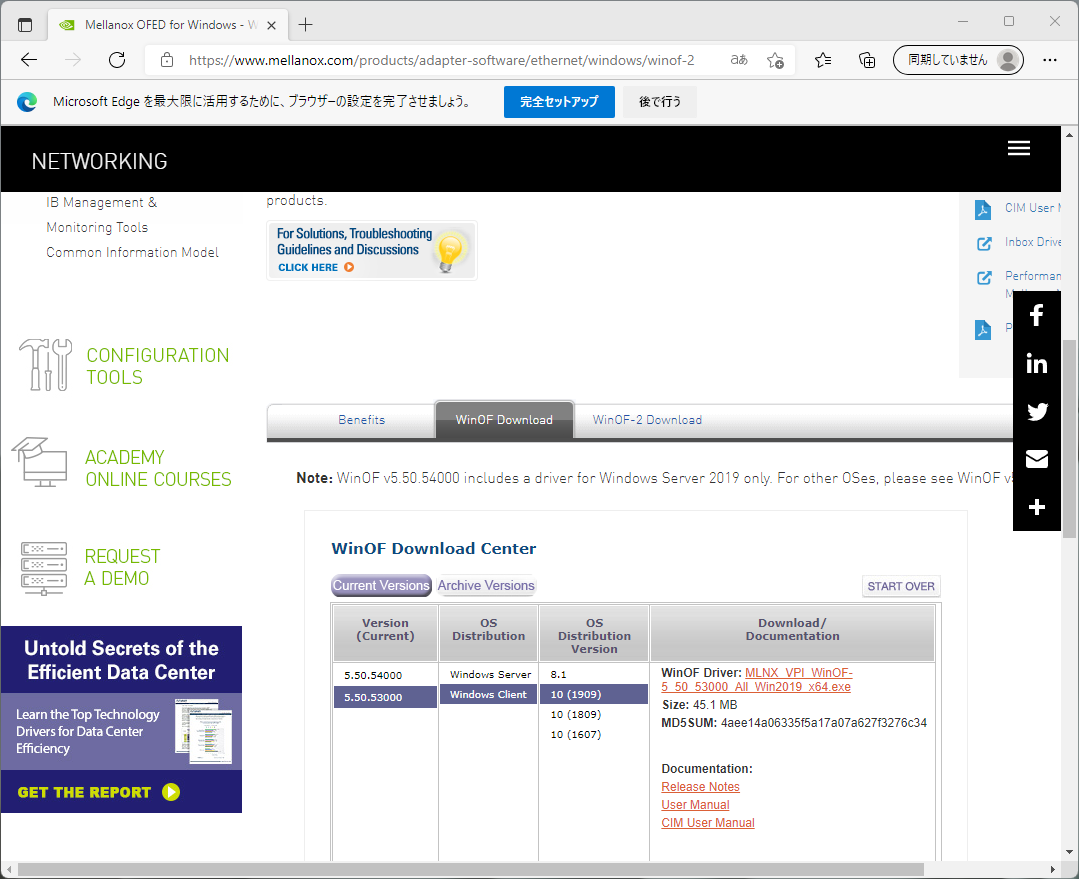
Task: Open REQUEST A DEMO link
Action: point(122,567)
